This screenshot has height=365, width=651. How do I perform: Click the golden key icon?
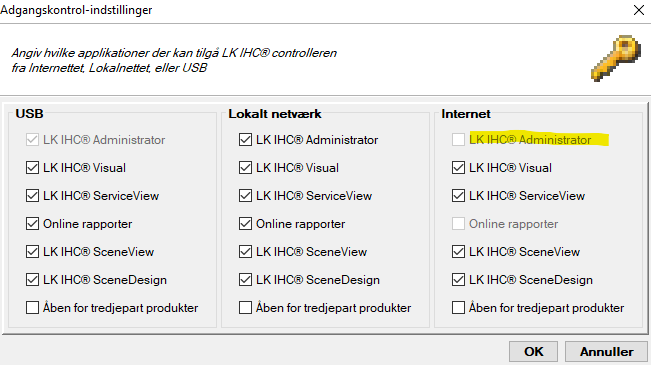pyautogui.click(x=616, y=58)
